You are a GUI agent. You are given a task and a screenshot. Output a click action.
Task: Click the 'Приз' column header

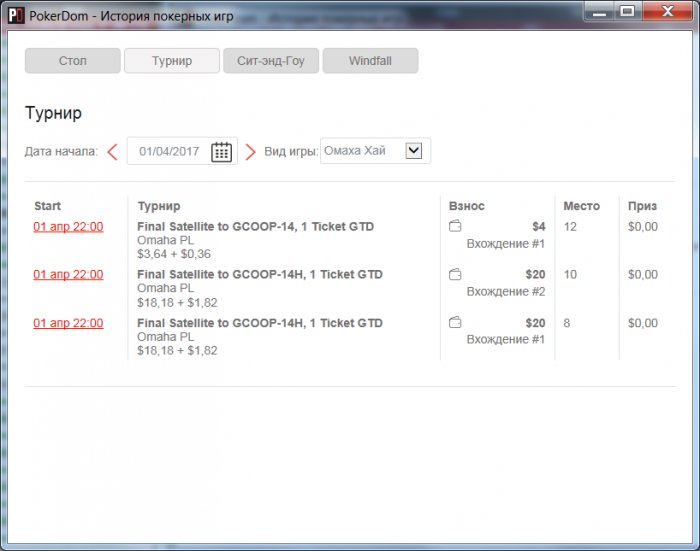[x=642, y=206]
